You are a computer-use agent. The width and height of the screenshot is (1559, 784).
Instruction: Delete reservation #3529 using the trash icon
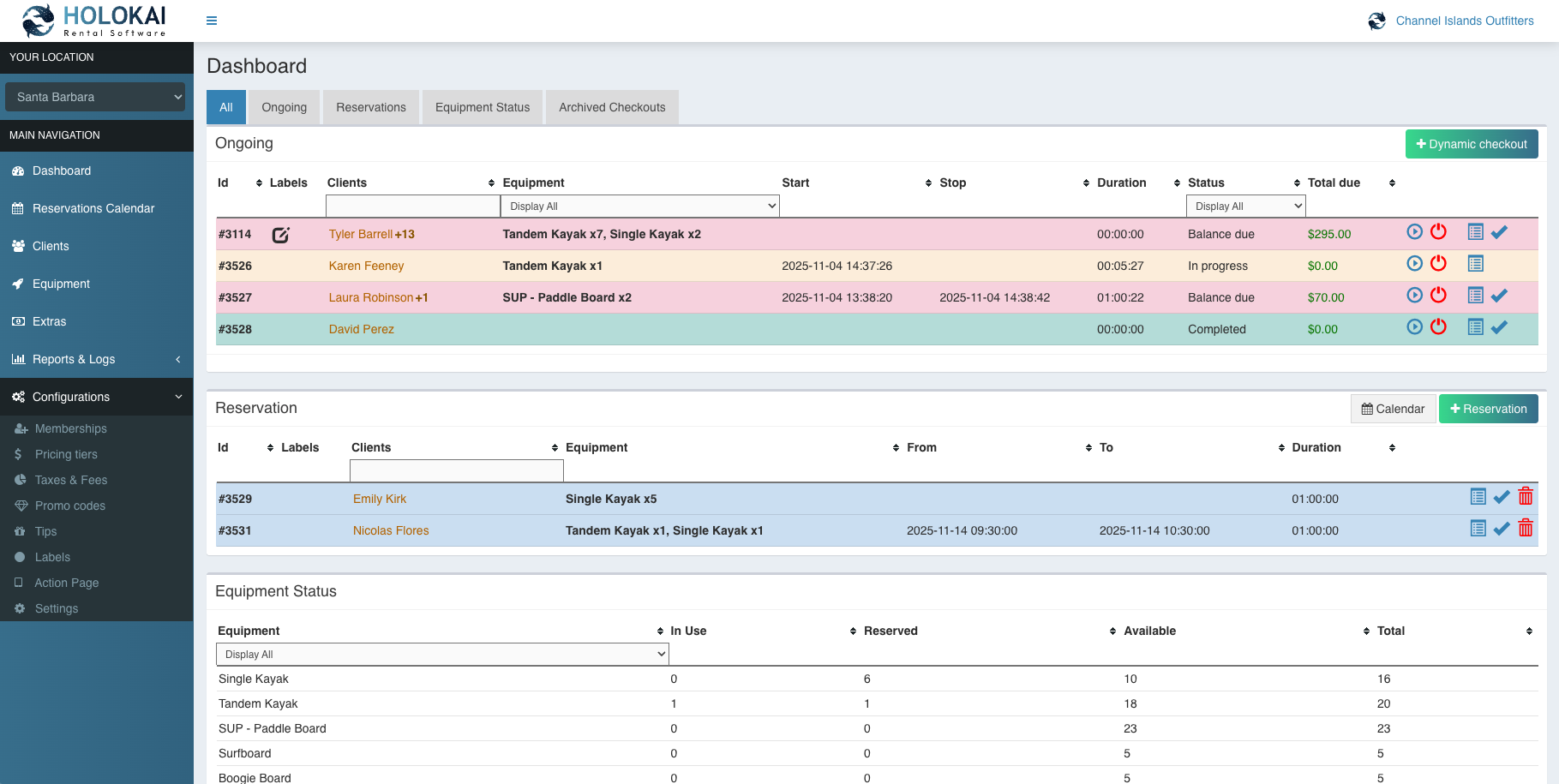coord(1526,496)
